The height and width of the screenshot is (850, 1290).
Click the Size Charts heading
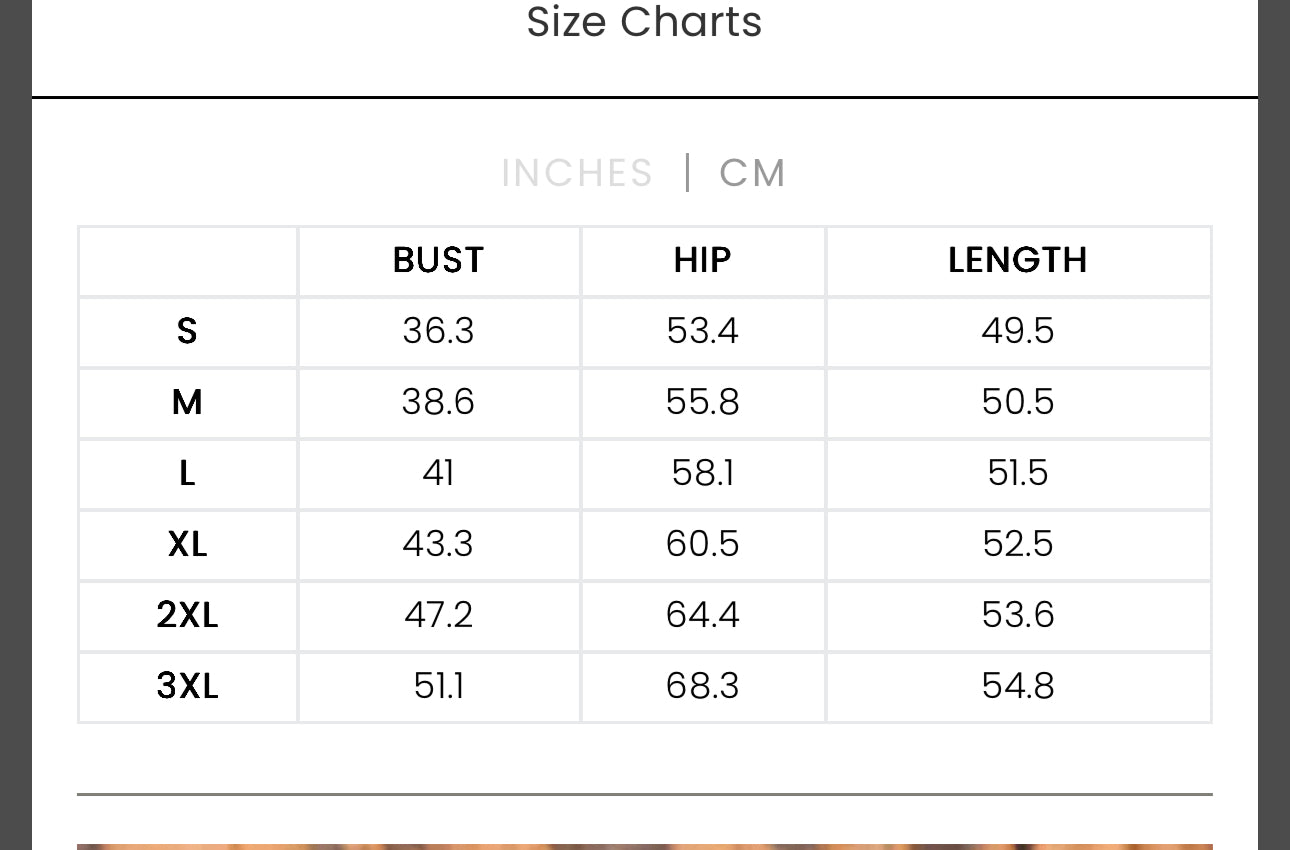point(644,23)
